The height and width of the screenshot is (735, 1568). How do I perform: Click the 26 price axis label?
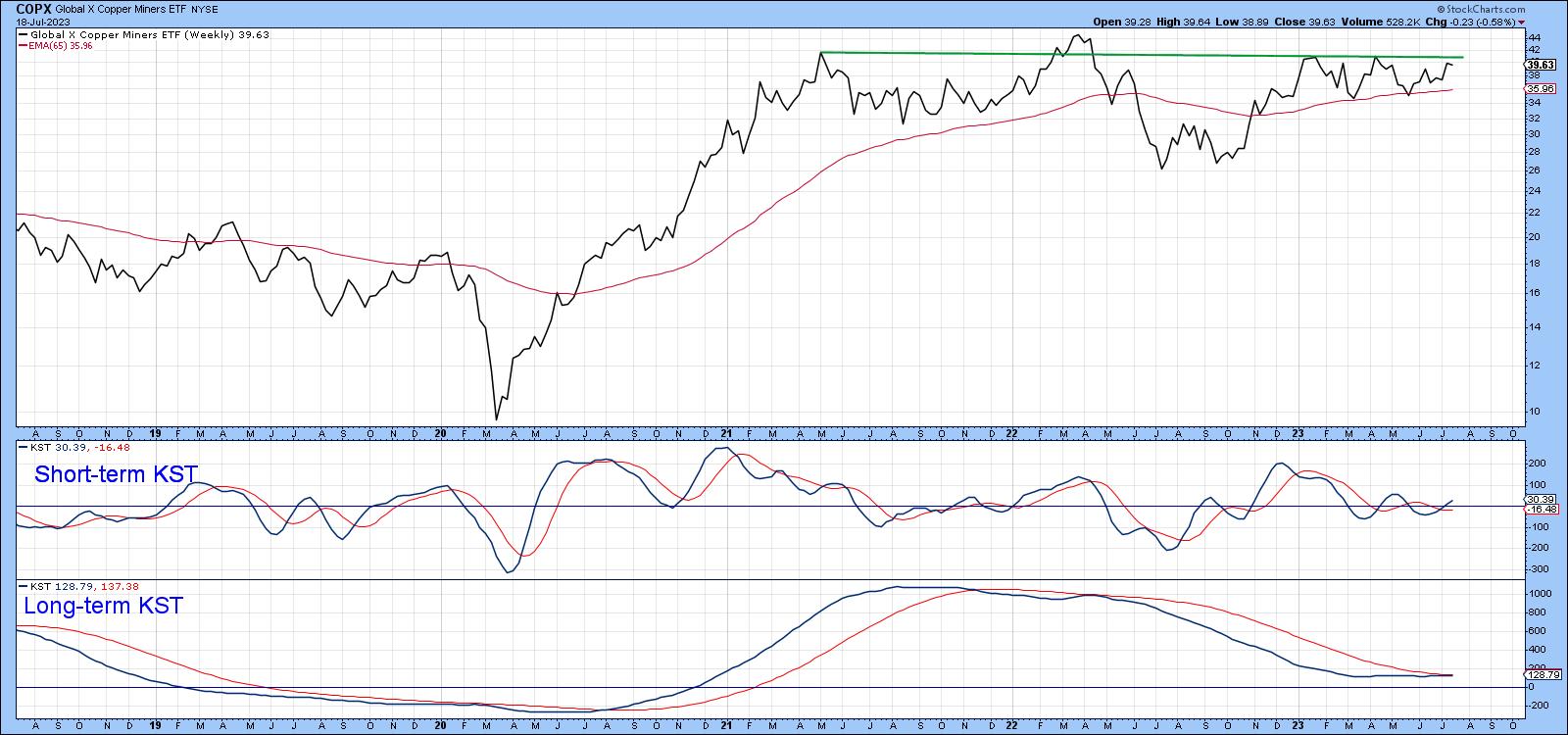[x=1535, y=171]
